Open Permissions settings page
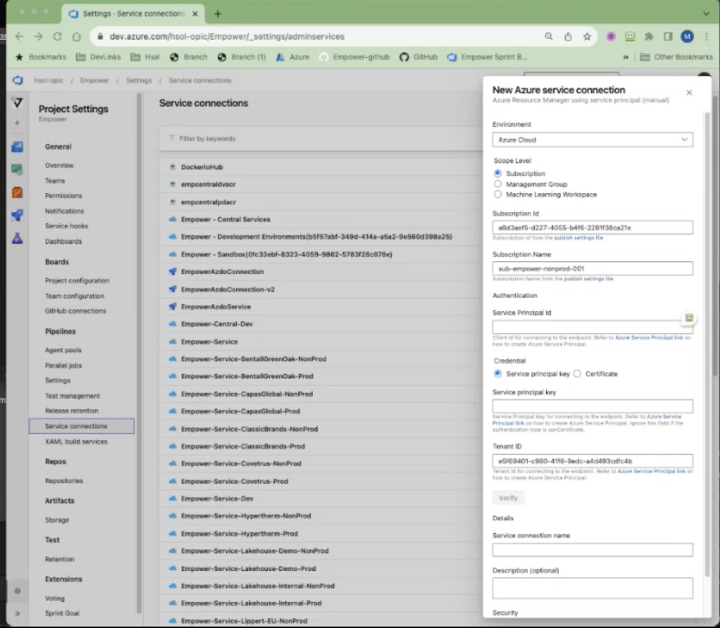This screenshot has width=720, height=628. coord(63,196)
